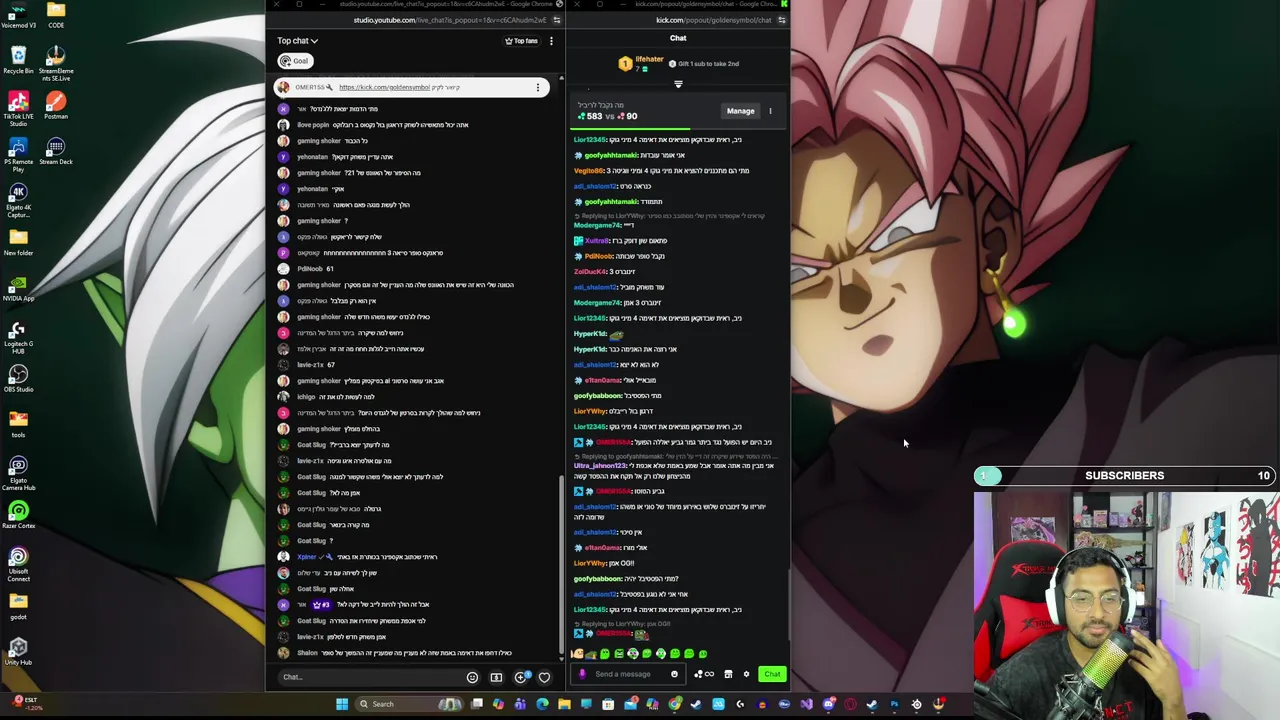Click Manage on the Kick poll
Viewport: 1280px width, 720px height.
click(741, 111)
